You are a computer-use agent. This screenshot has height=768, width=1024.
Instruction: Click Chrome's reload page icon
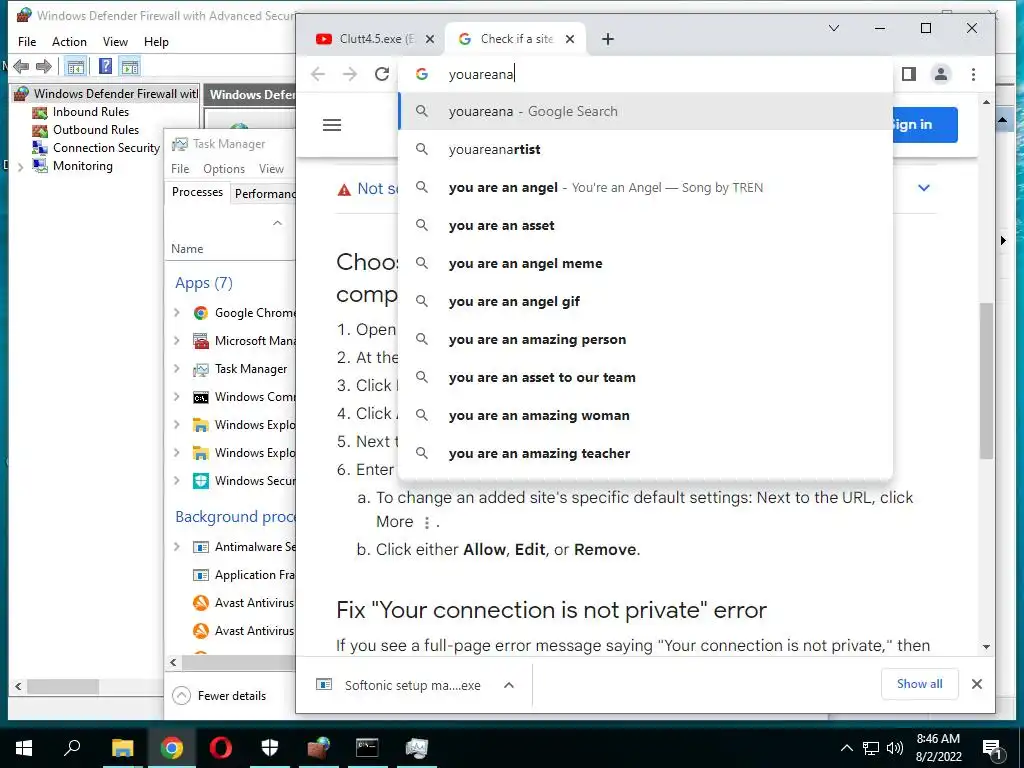tap(382, 74)
